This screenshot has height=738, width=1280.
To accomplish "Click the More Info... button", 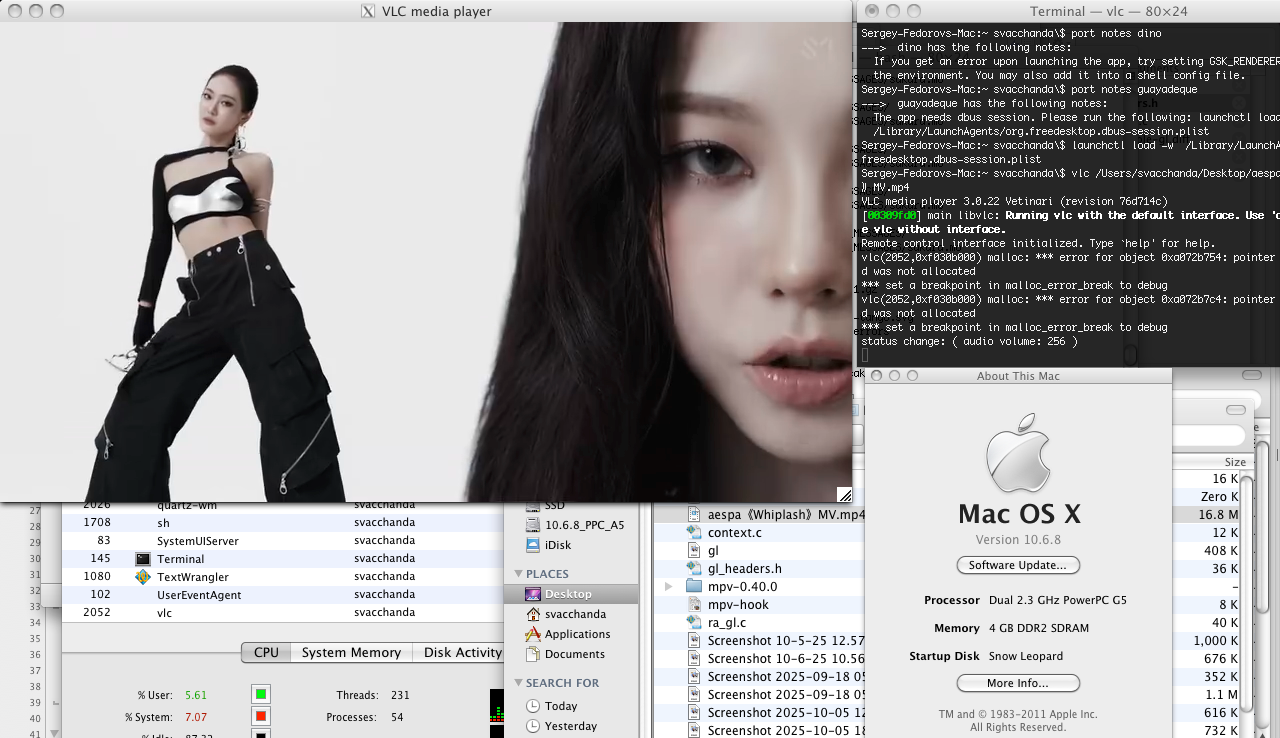I will [1018, 683].
